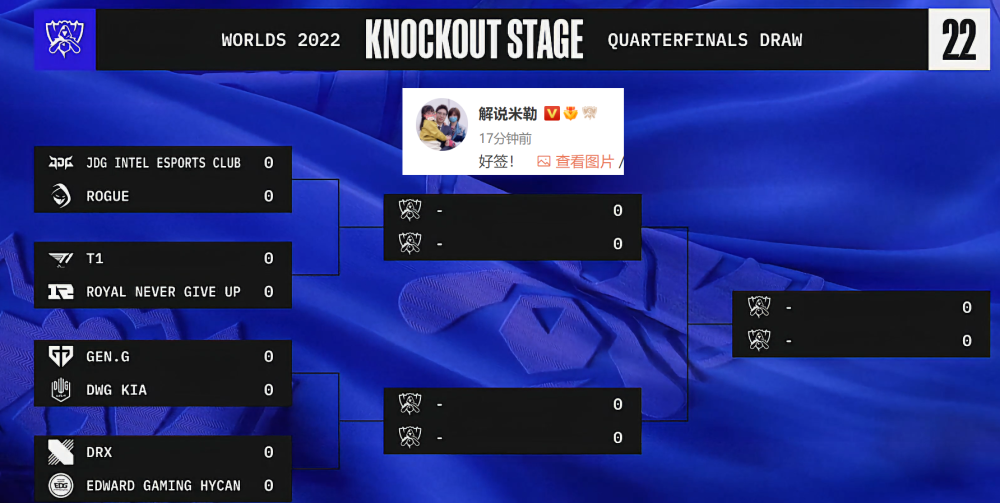The height and width of the screenshot is (503, 1000).
Task: Click the Royal Never Give Up logo
Action: (x=61, y=292)
